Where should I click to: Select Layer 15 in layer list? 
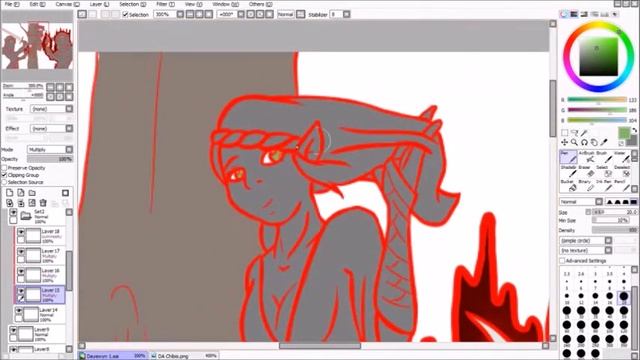(x=40, y=294)
